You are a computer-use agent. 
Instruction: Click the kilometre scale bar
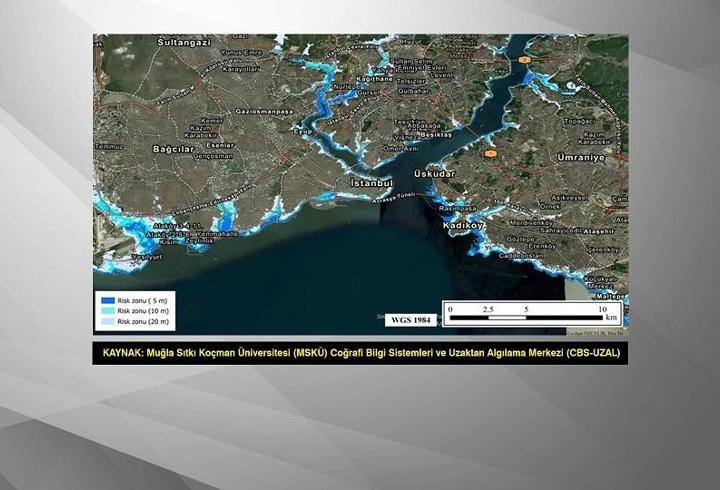[x=533, y=313]
